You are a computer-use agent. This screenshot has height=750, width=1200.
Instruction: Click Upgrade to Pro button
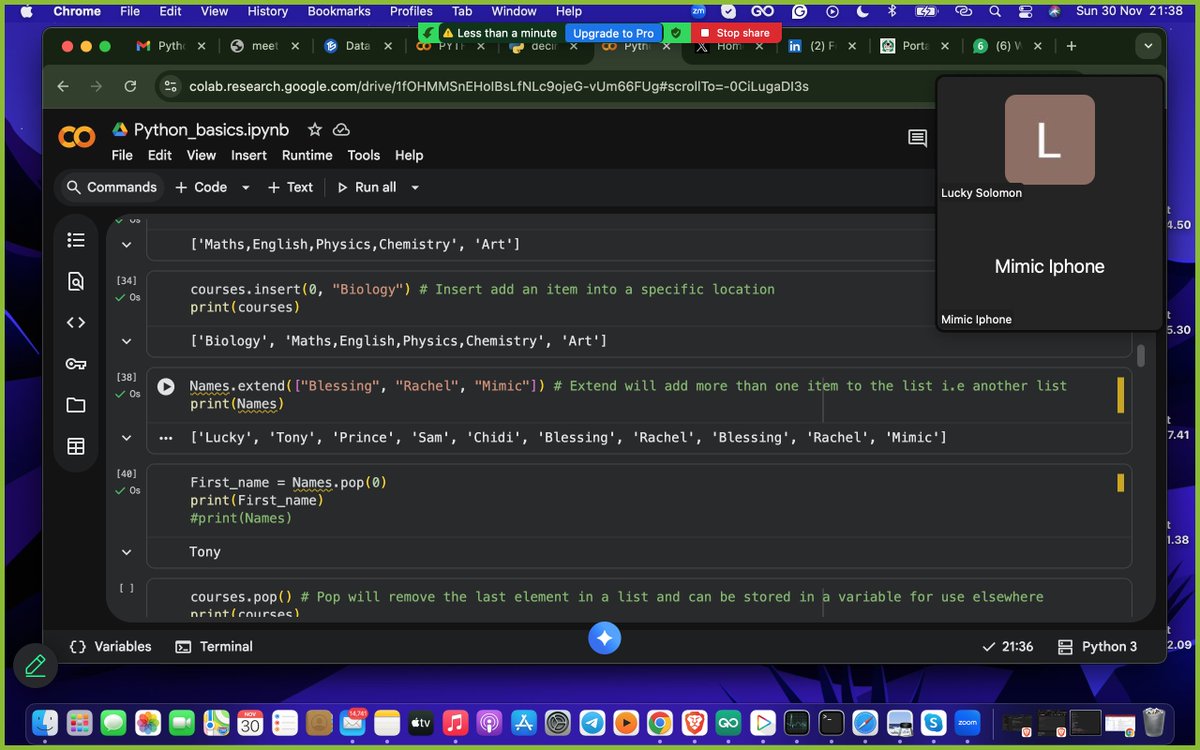[613, 33]
